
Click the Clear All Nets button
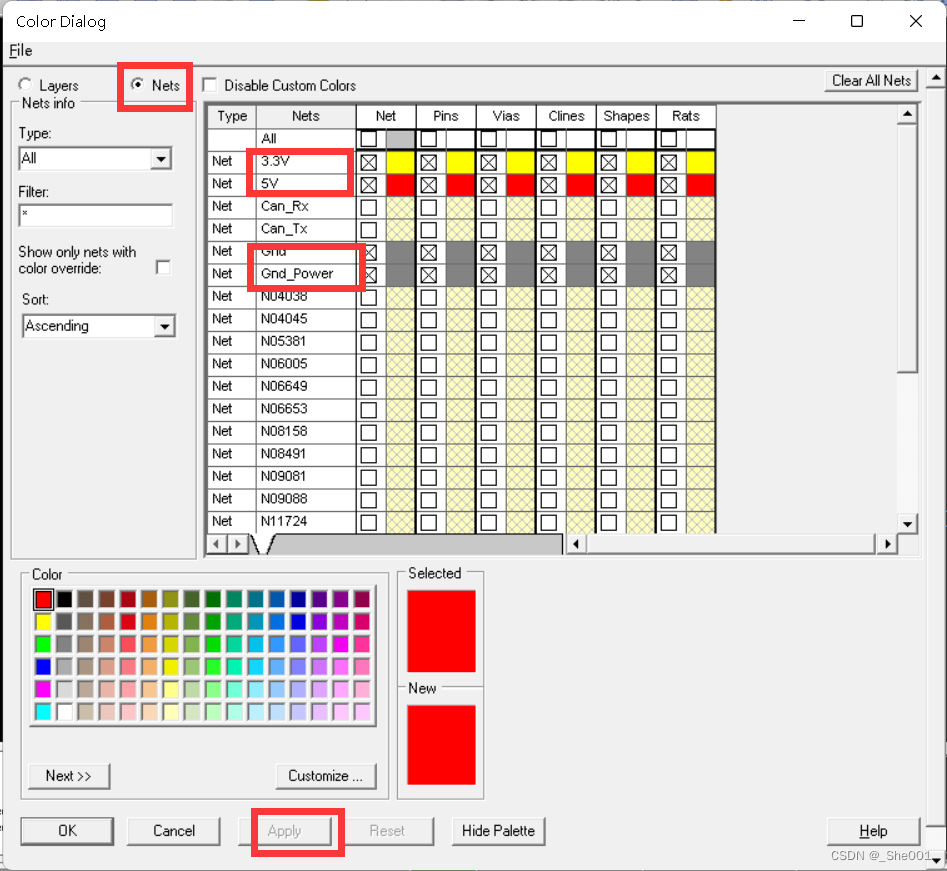pyautogui.click(x=871, y=81)
